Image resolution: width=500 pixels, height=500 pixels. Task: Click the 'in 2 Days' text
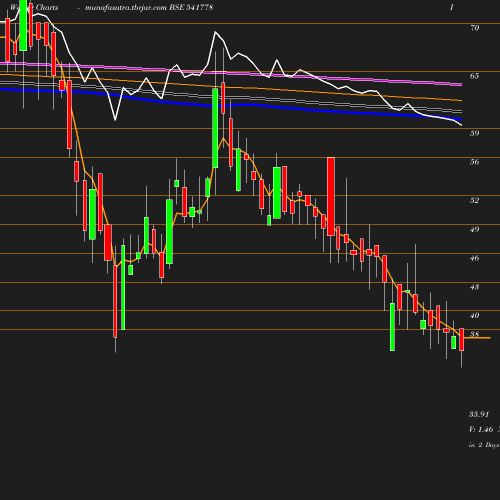coord(484,445)
